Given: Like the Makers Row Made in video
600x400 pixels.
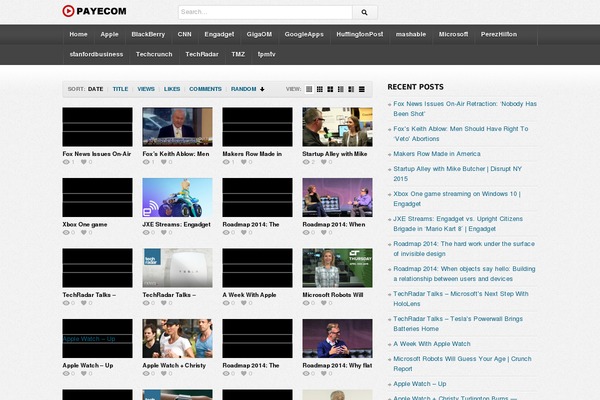Looking at the screenshot, I should pyautogui.click(x=243, y=162).
